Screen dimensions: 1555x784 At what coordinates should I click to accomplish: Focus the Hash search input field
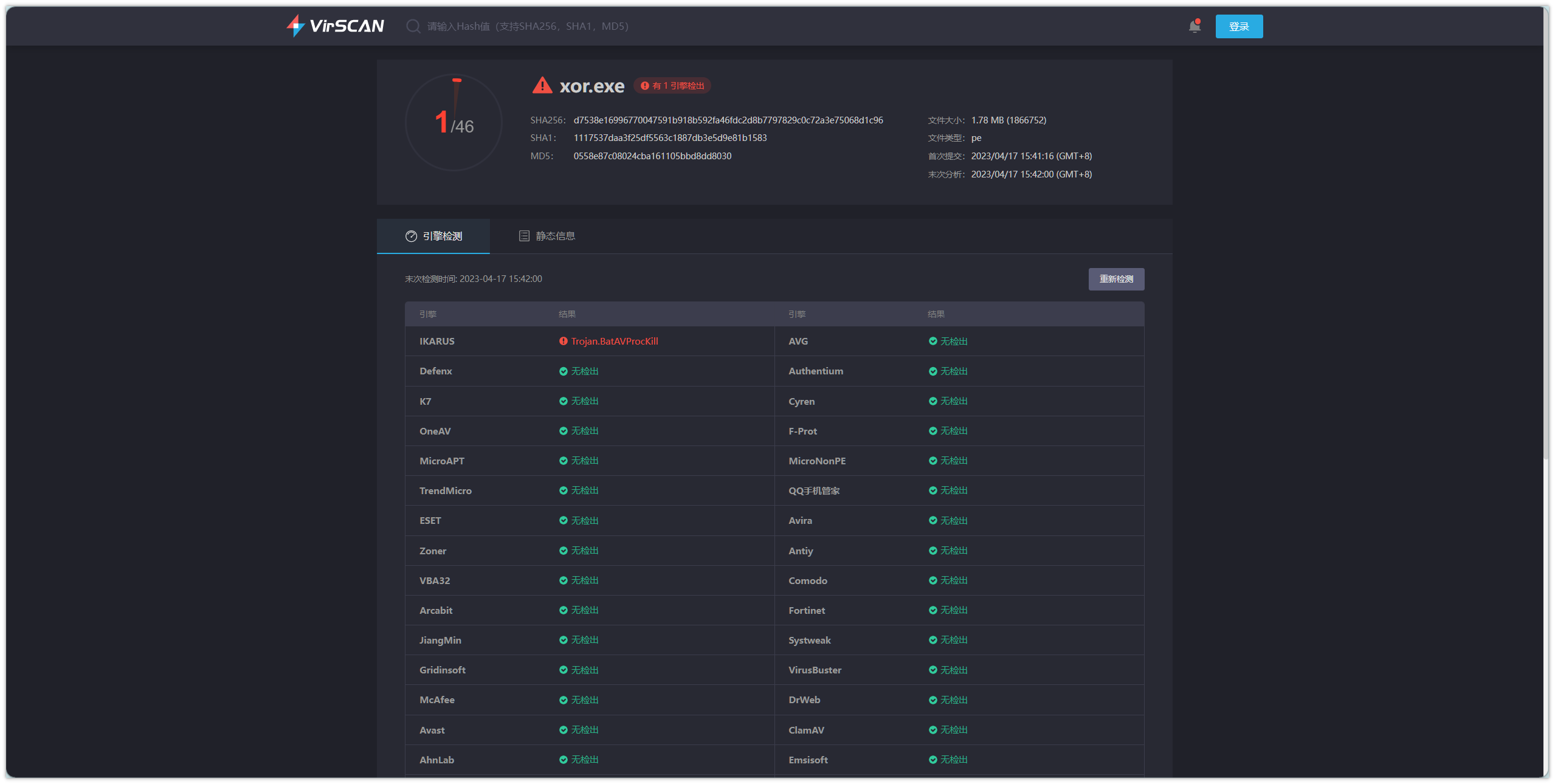(x=528, y=26)
